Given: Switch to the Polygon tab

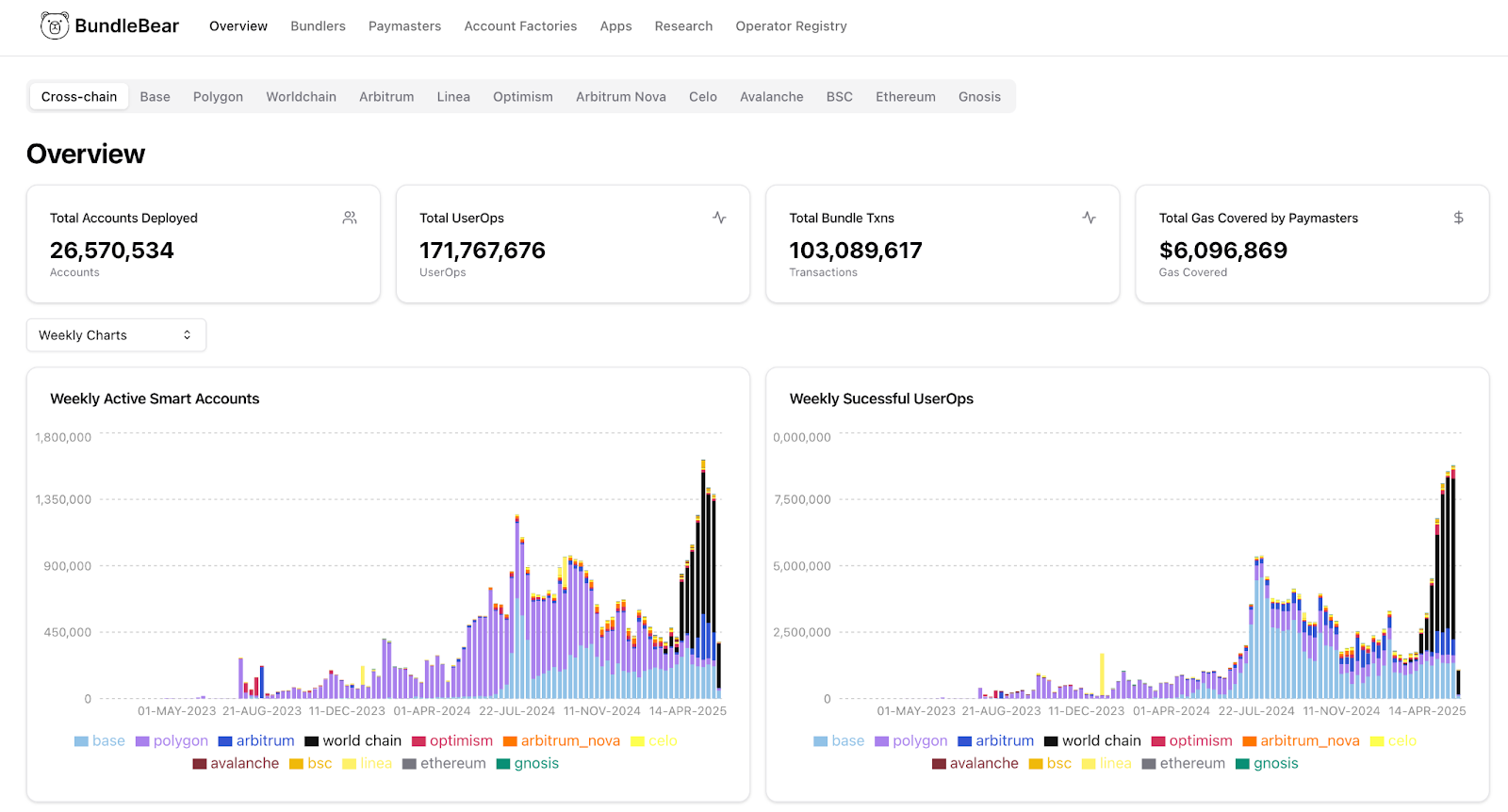Looking at the screenshot, I should coord(218,97).
